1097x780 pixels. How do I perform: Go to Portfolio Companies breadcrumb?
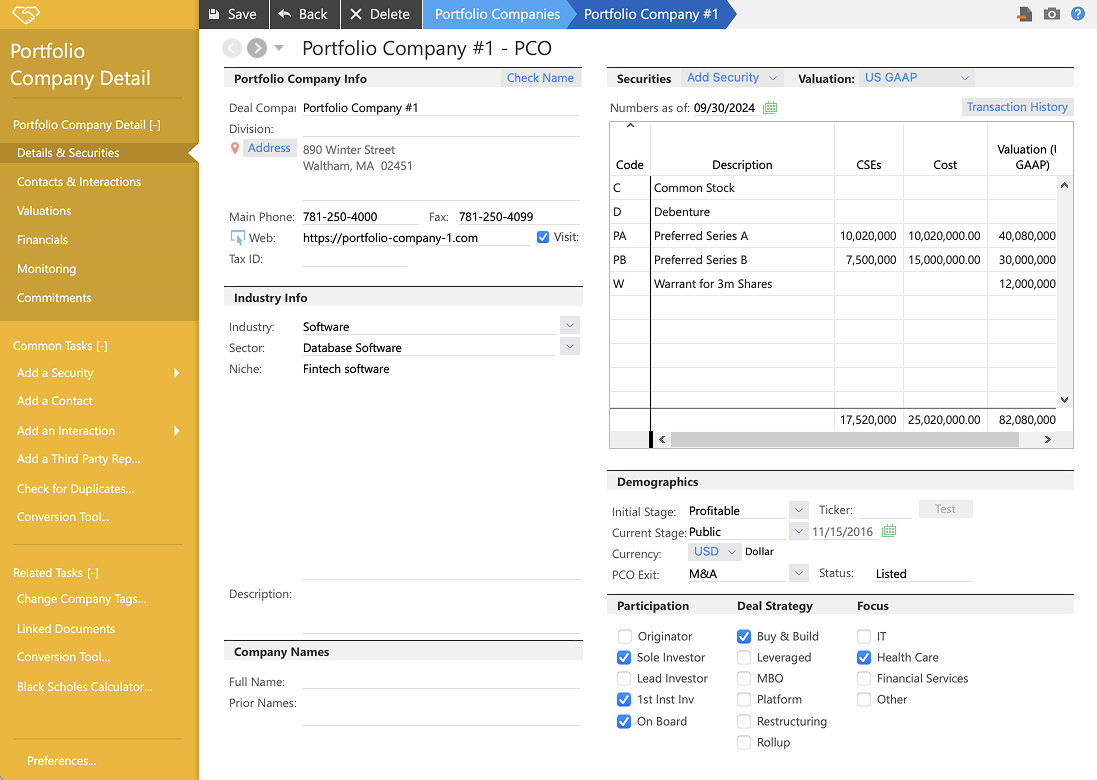[497, 14]
